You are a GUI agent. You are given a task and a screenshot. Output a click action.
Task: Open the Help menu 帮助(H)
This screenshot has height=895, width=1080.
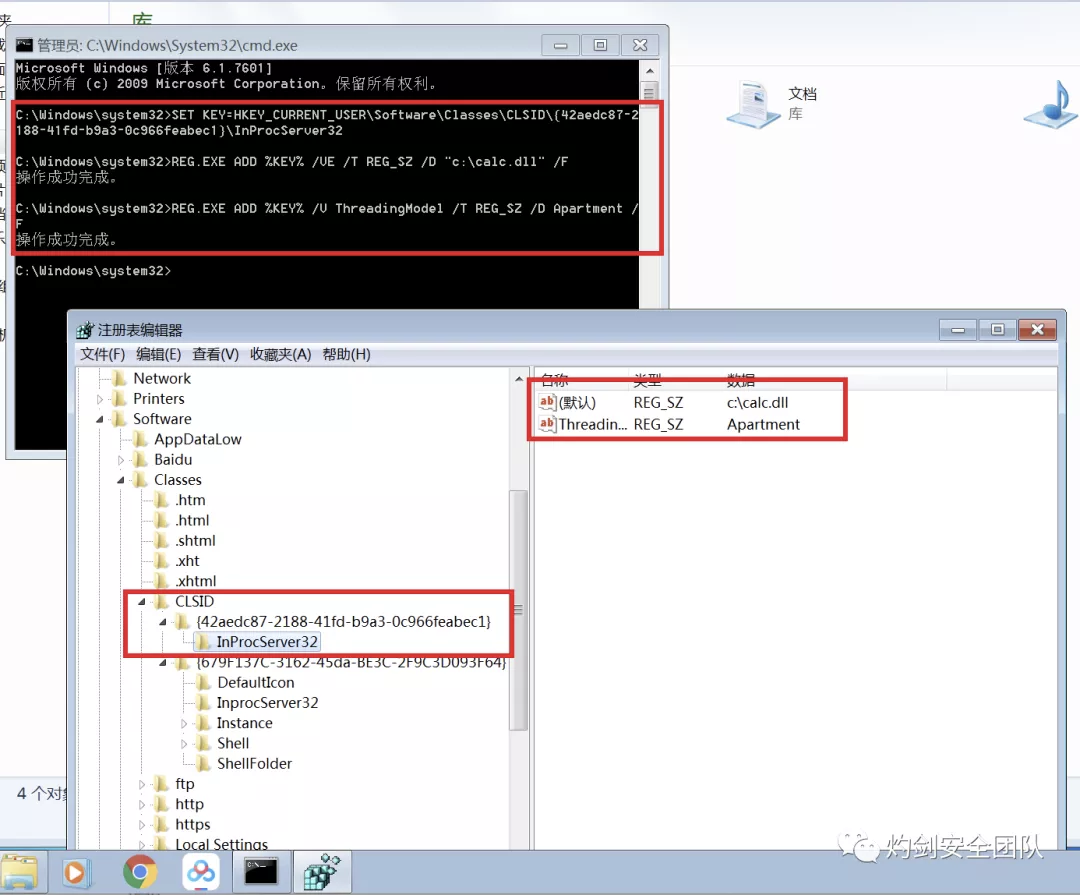pos(346,354)
